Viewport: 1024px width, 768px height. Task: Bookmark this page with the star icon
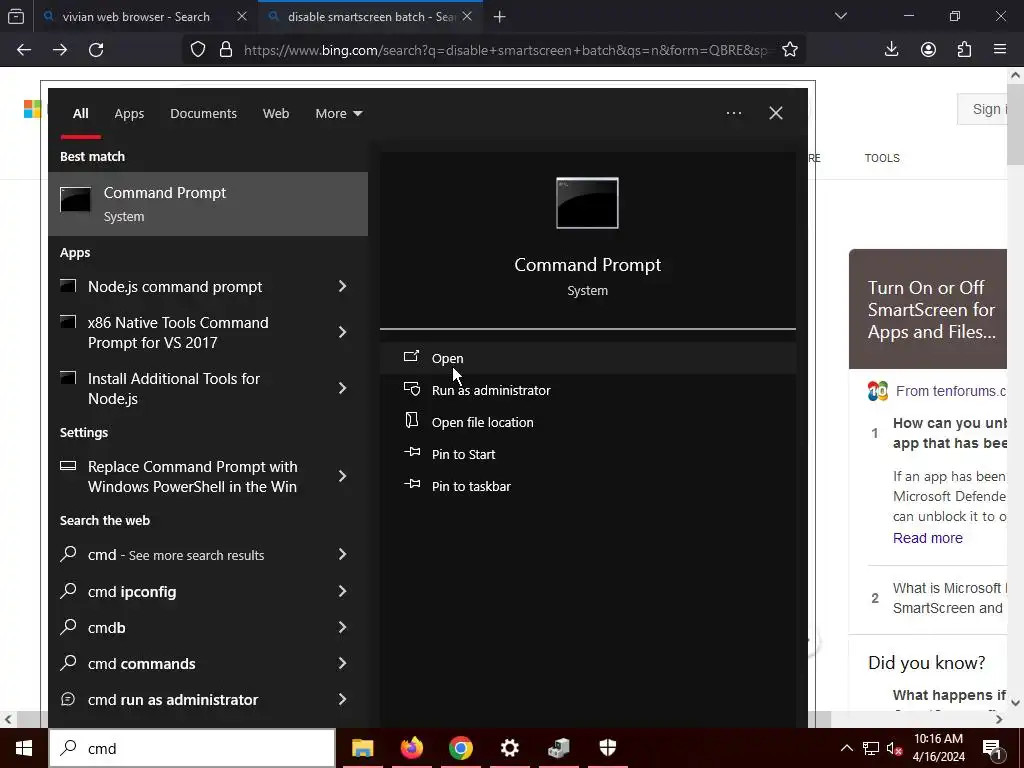click(790, 50)
